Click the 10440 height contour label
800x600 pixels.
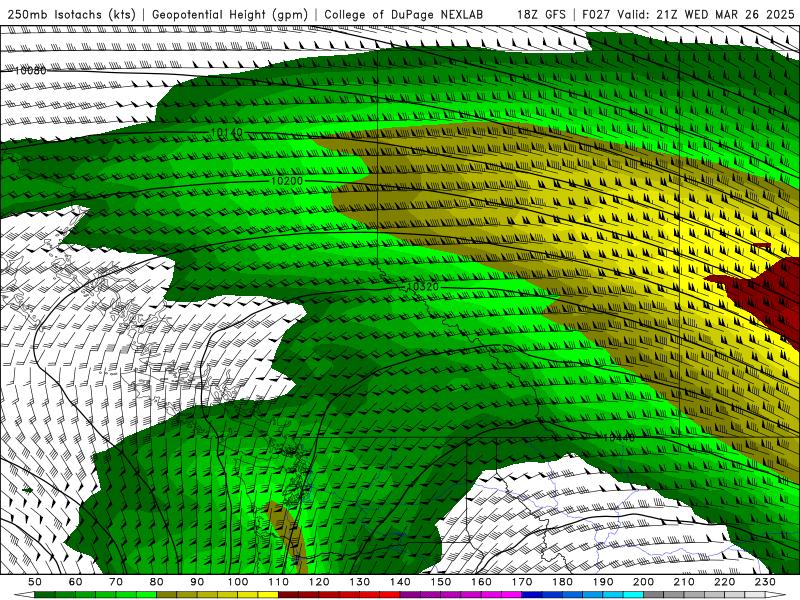[x=619, y=438]
